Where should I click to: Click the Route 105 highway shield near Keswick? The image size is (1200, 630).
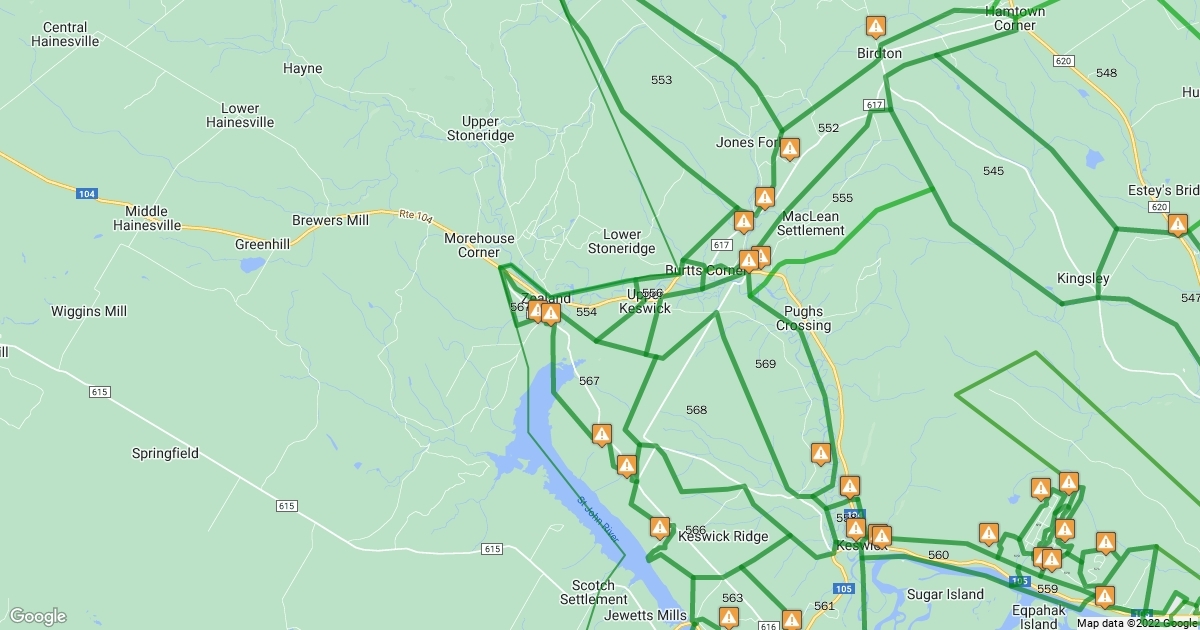[x=844, y=589]
